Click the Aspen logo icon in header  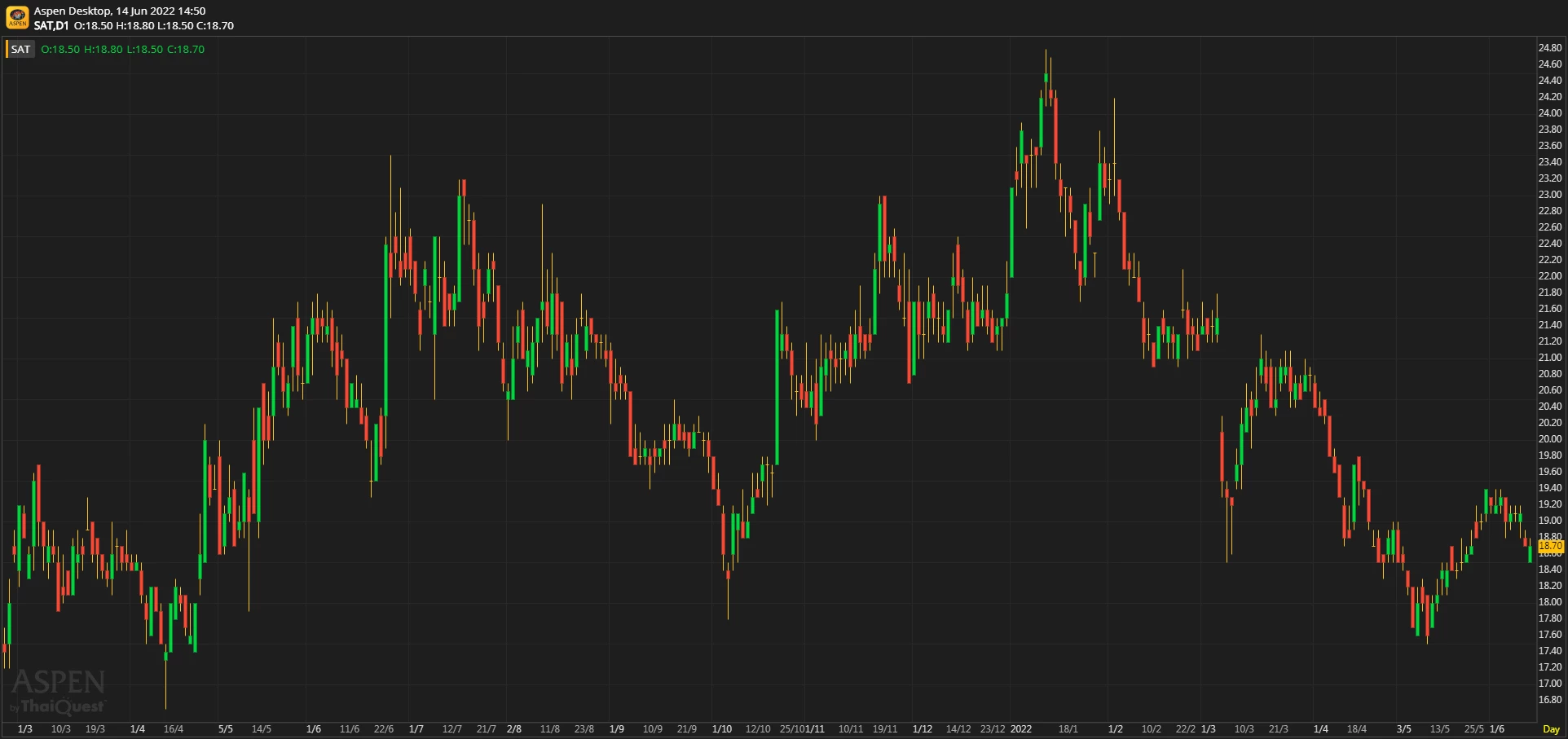17,17
